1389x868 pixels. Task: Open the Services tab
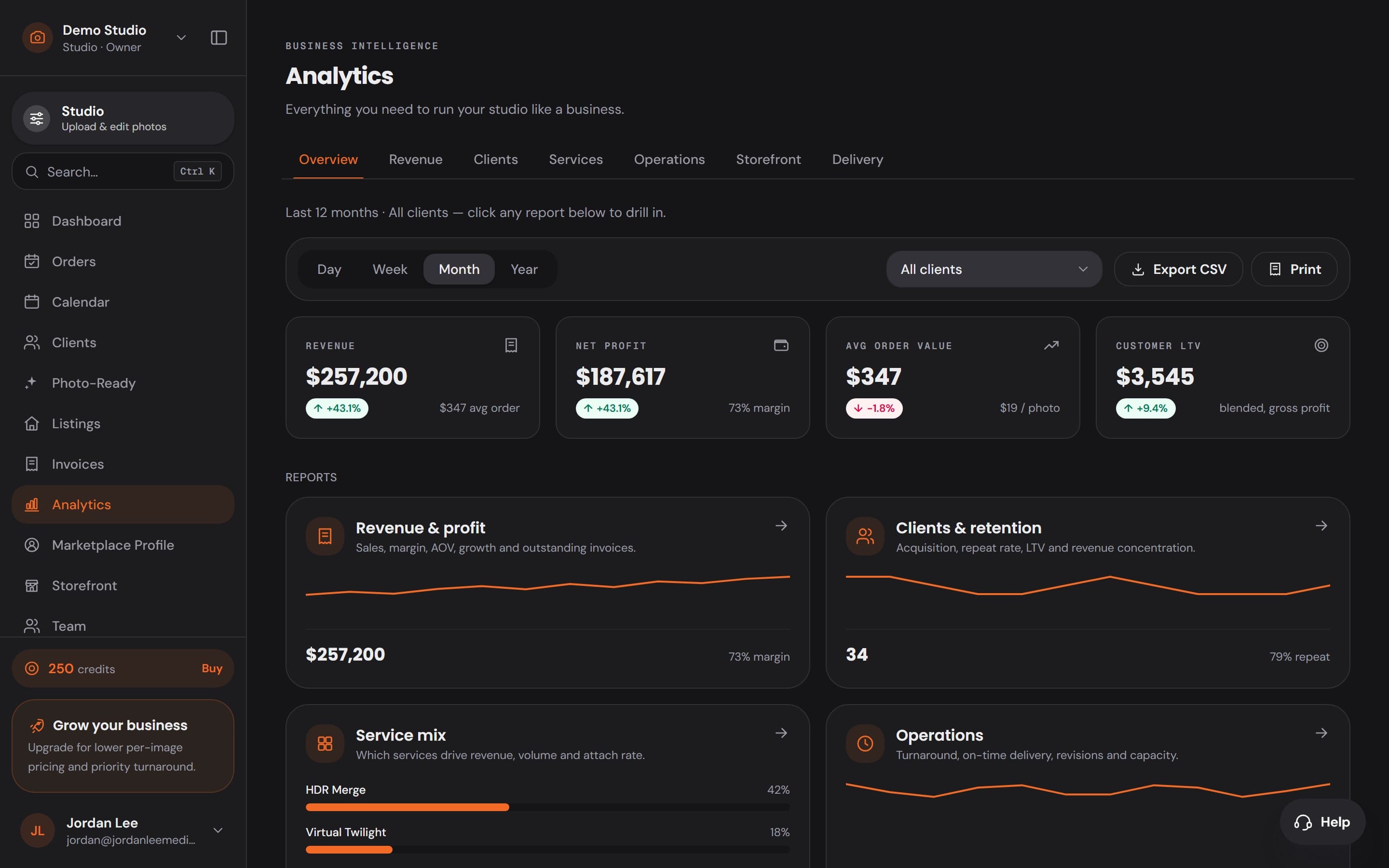tap(576, 160)
